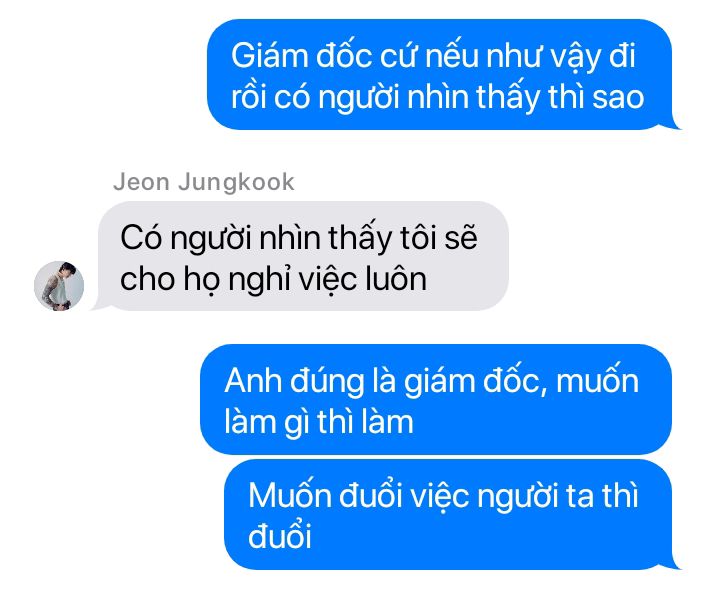Select the gray message 'Có người nhìn thấy tôi sẽ'
The image size is (720, 595).
(x=303, y=256)
